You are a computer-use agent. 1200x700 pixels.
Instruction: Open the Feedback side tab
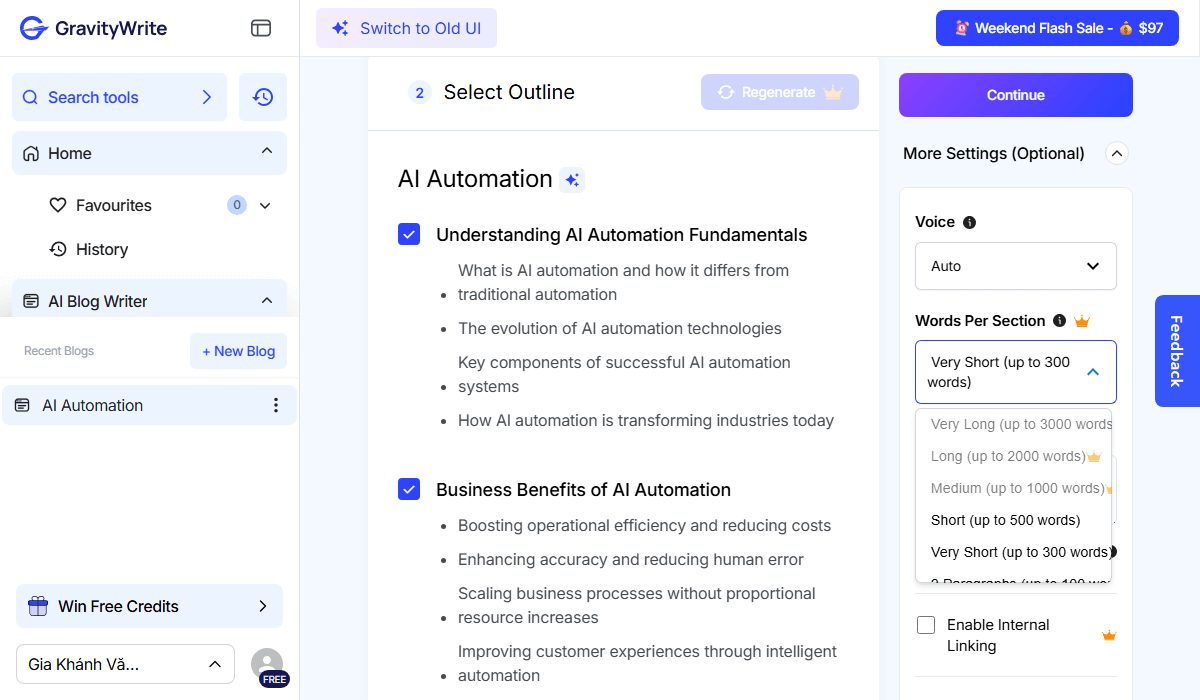click(1176, 351)
